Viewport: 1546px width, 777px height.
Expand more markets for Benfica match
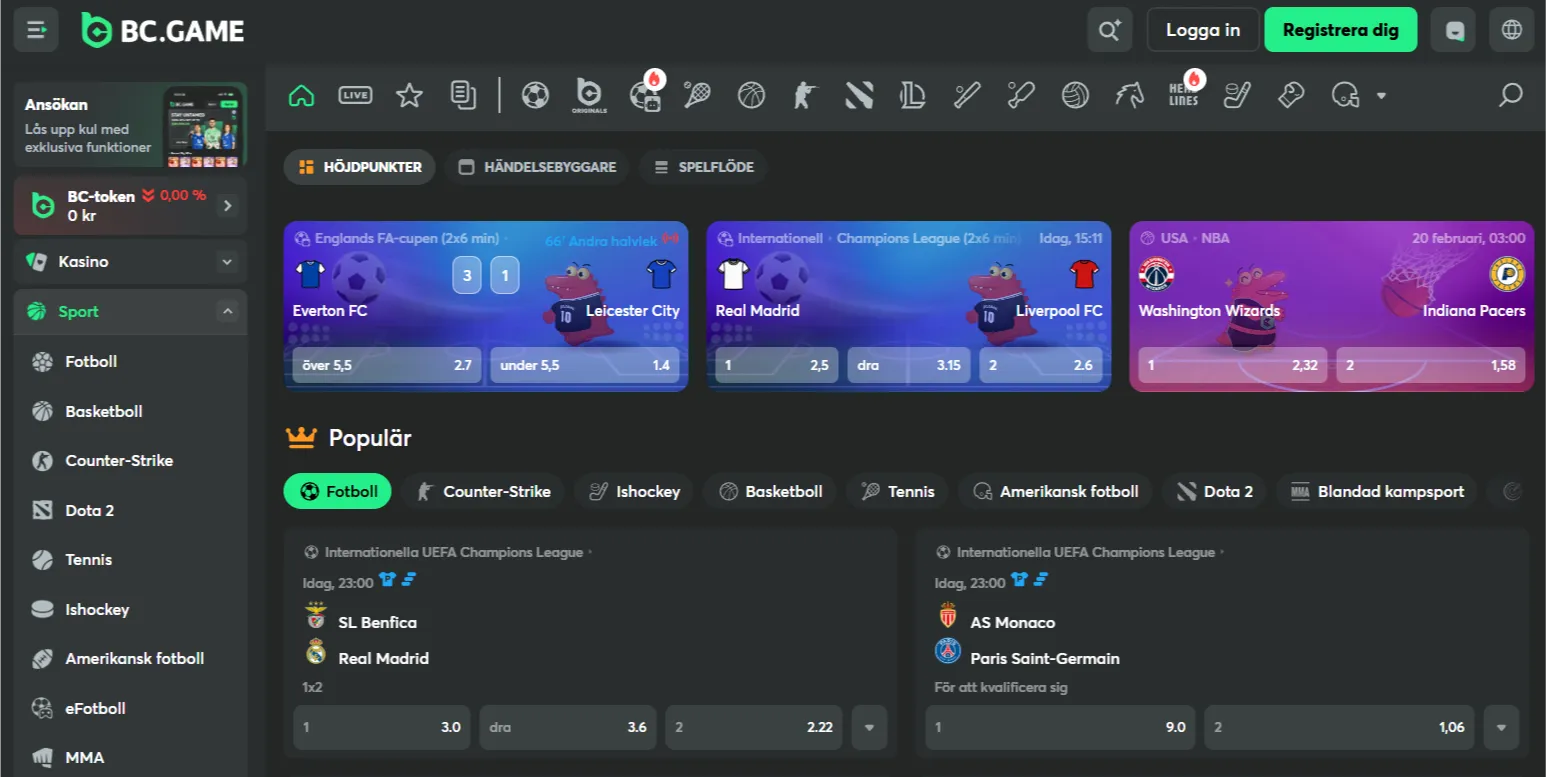tap(868, 728)
